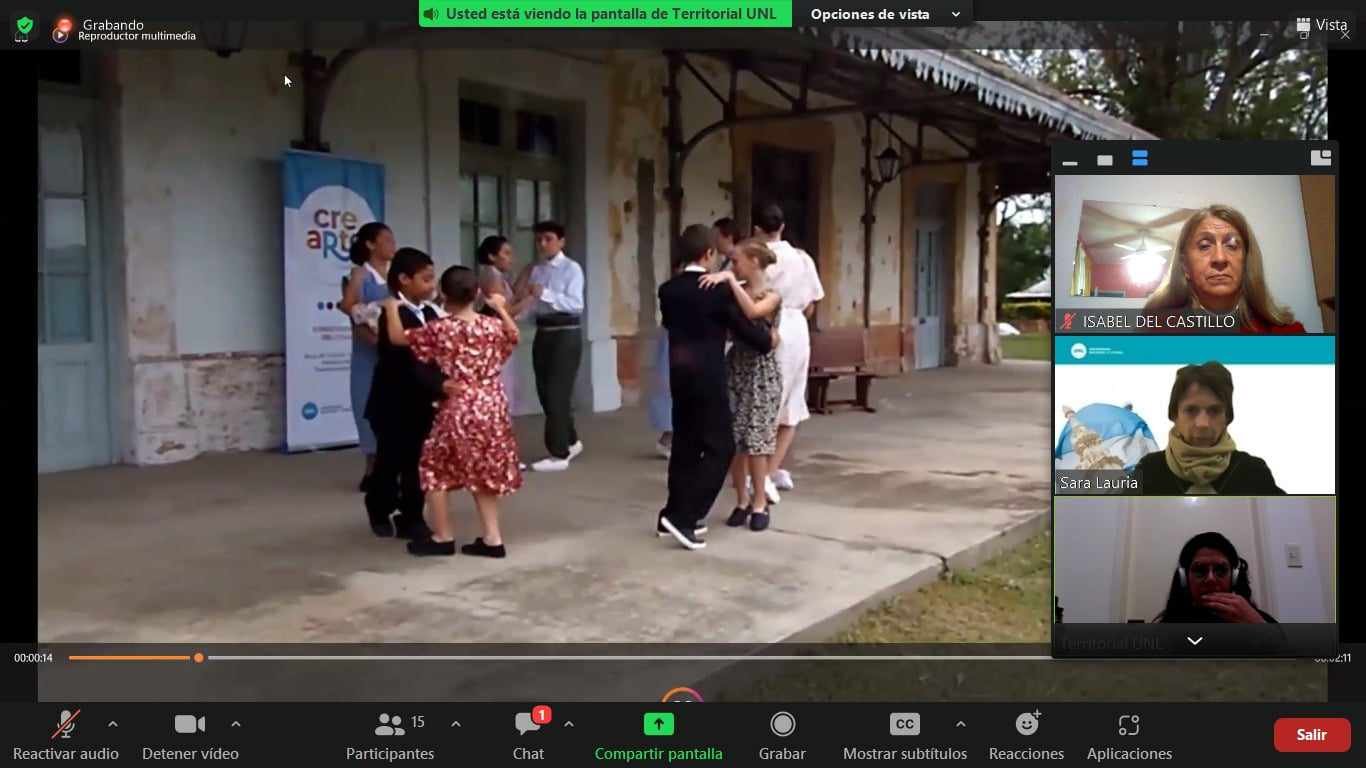Select the single-speaker thumbnail view button

(1105, 160)
